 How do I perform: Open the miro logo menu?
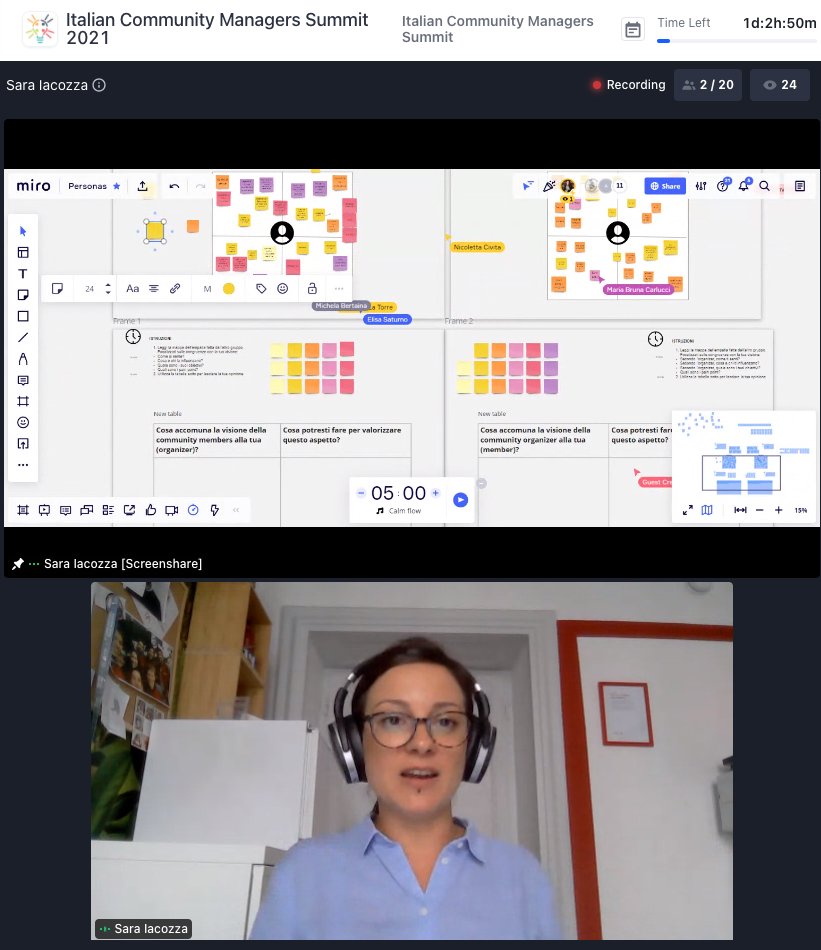33,186
